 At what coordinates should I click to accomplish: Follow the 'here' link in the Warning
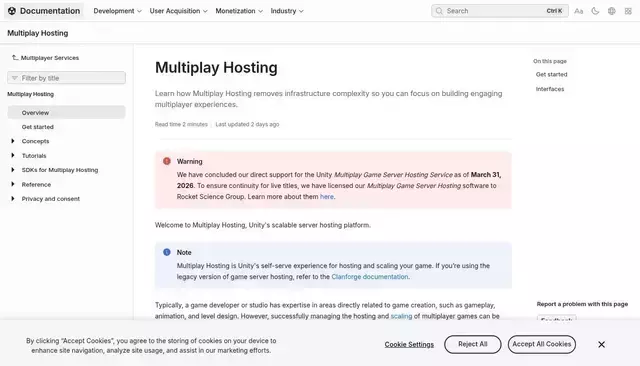(x=327, y=197)
